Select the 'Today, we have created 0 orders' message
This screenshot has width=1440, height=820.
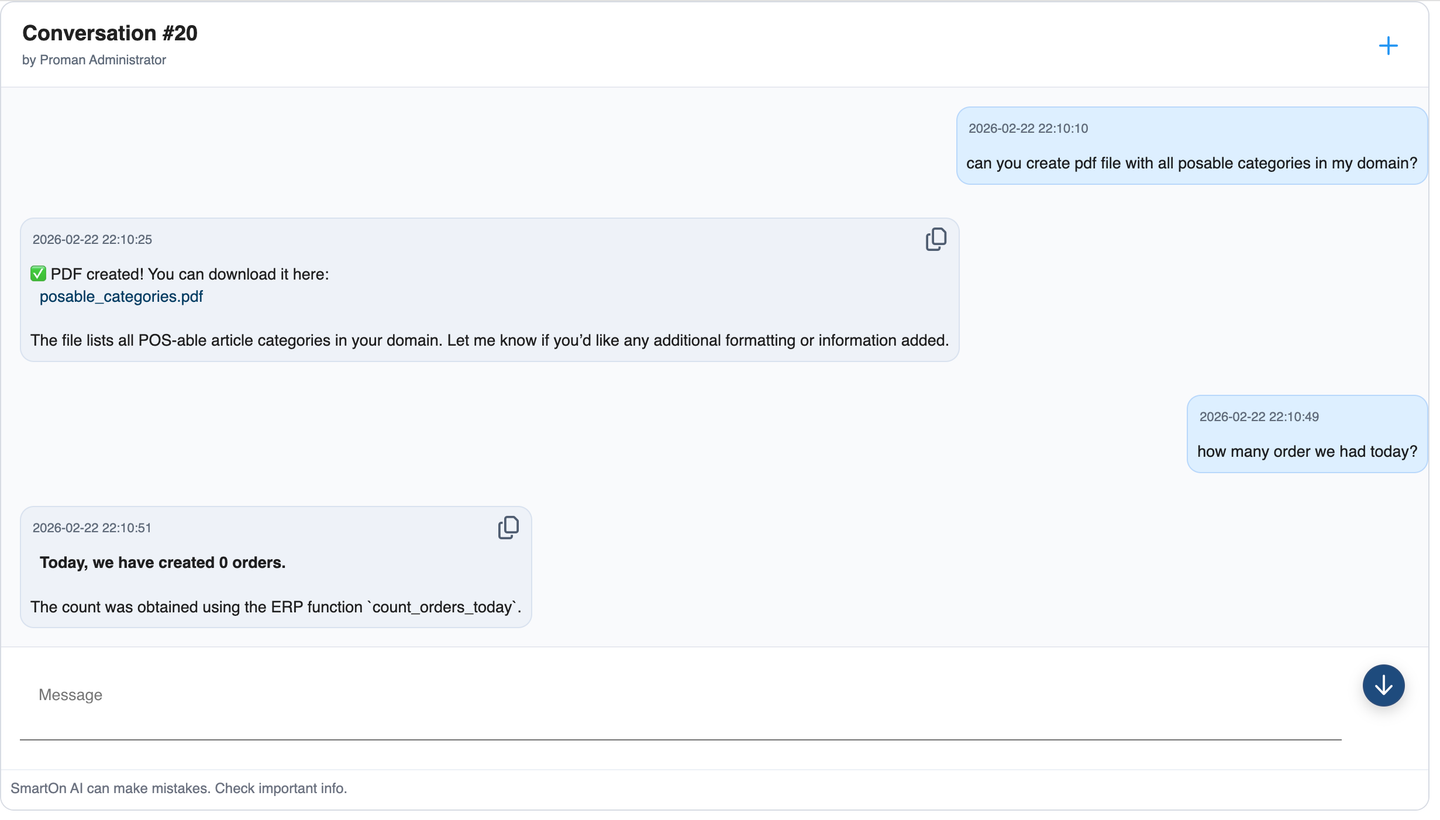(x=163, y=562)
